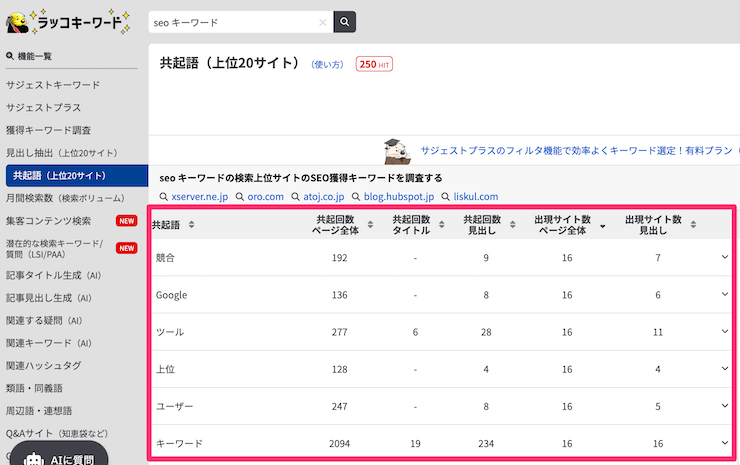Click the ユーザー keyword cell
740x465 pixels.
pos(175,406)
